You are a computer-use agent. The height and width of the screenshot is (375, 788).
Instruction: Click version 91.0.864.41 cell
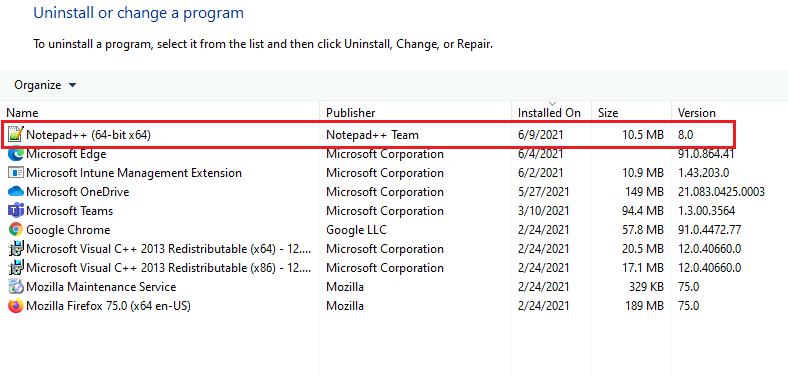click(706, 154)
